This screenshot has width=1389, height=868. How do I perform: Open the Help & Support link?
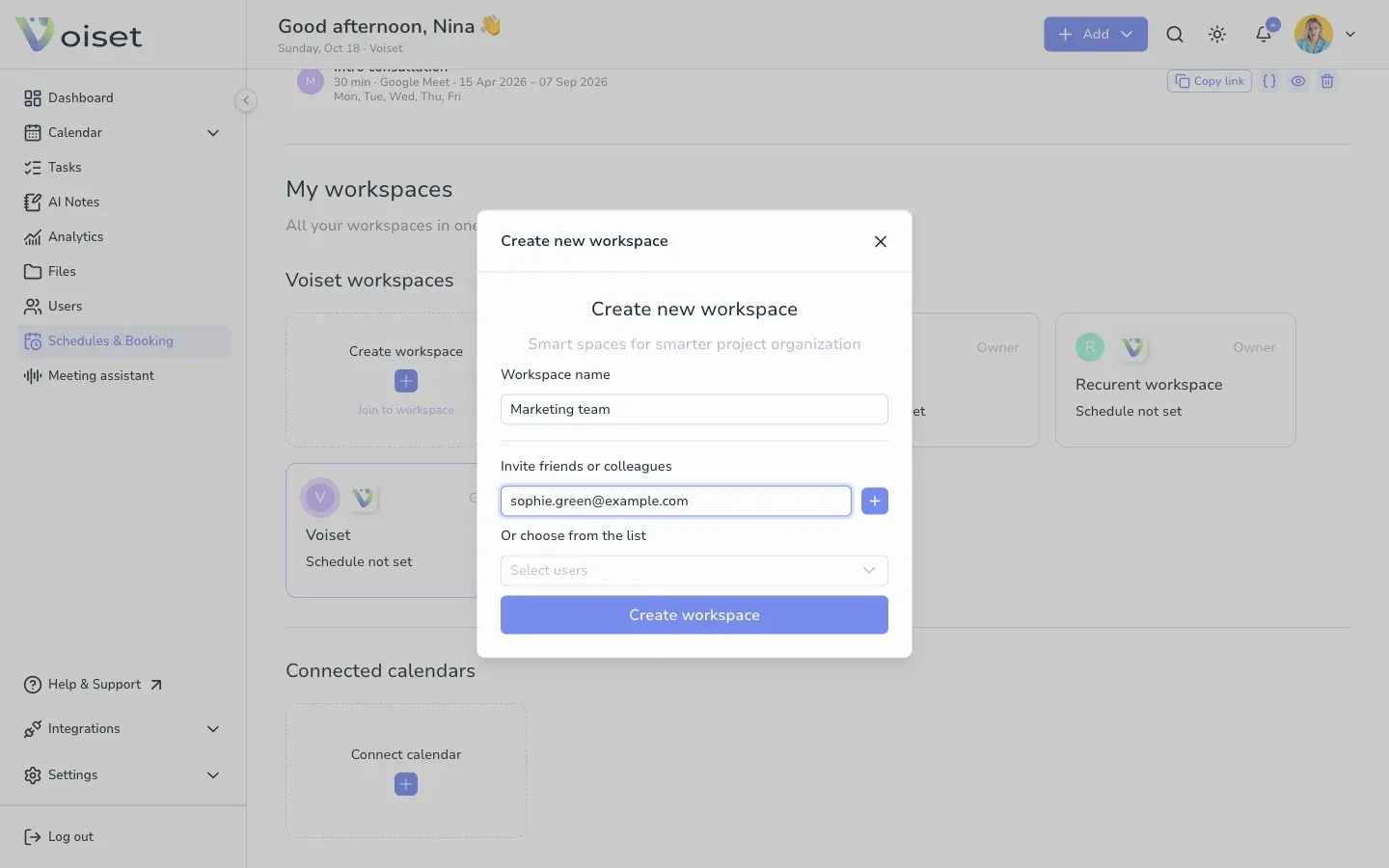(x=94, y=684)
